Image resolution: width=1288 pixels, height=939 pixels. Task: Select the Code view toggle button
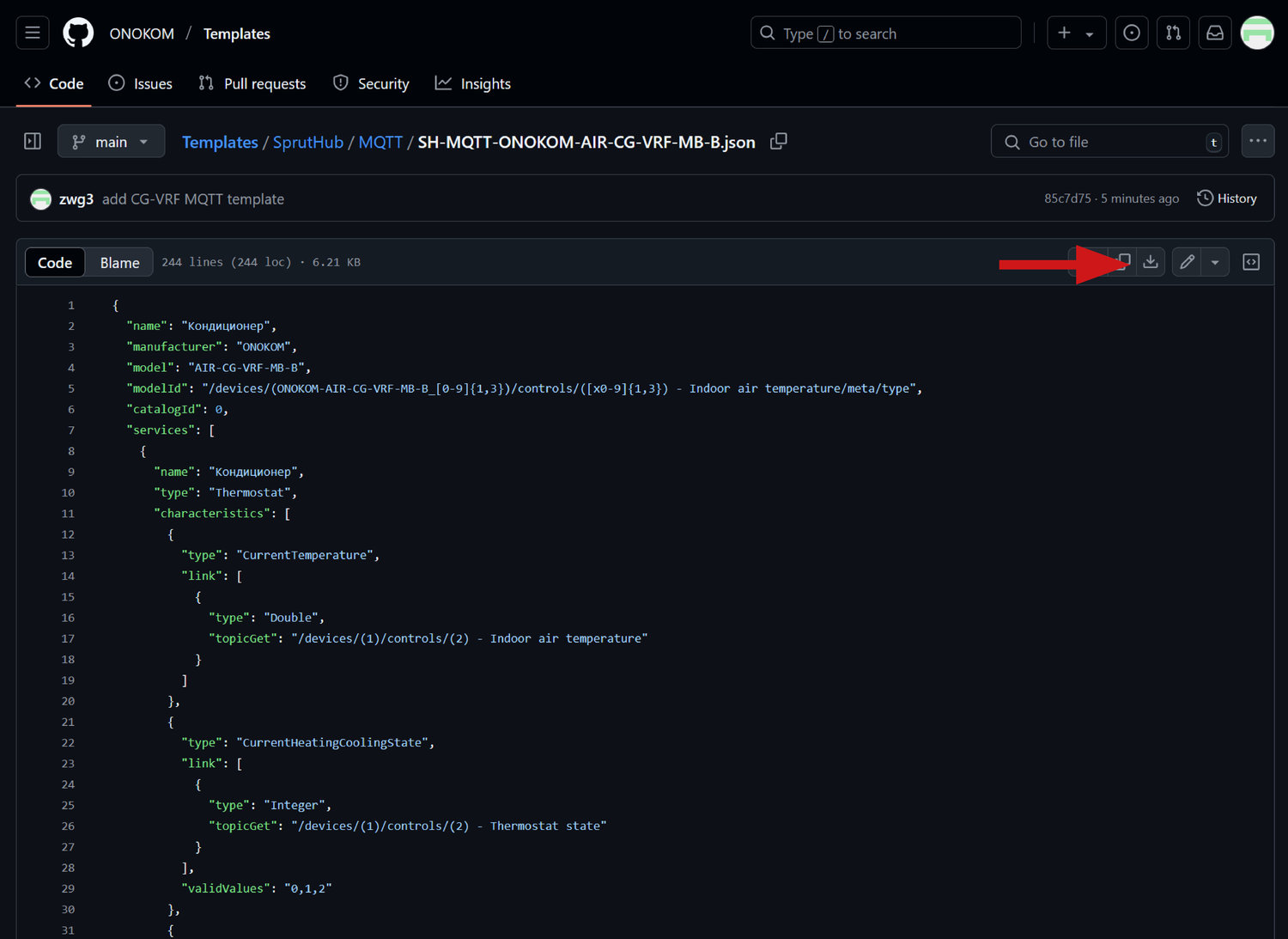[x=55, y=263]
